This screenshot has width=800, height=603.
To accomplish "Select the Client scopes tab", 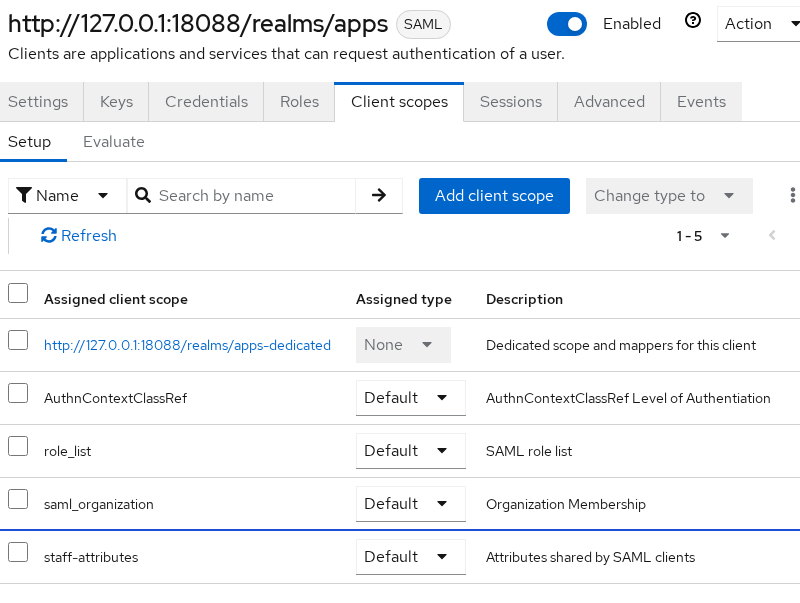I will pyautogui.click(x=399, y=102).
